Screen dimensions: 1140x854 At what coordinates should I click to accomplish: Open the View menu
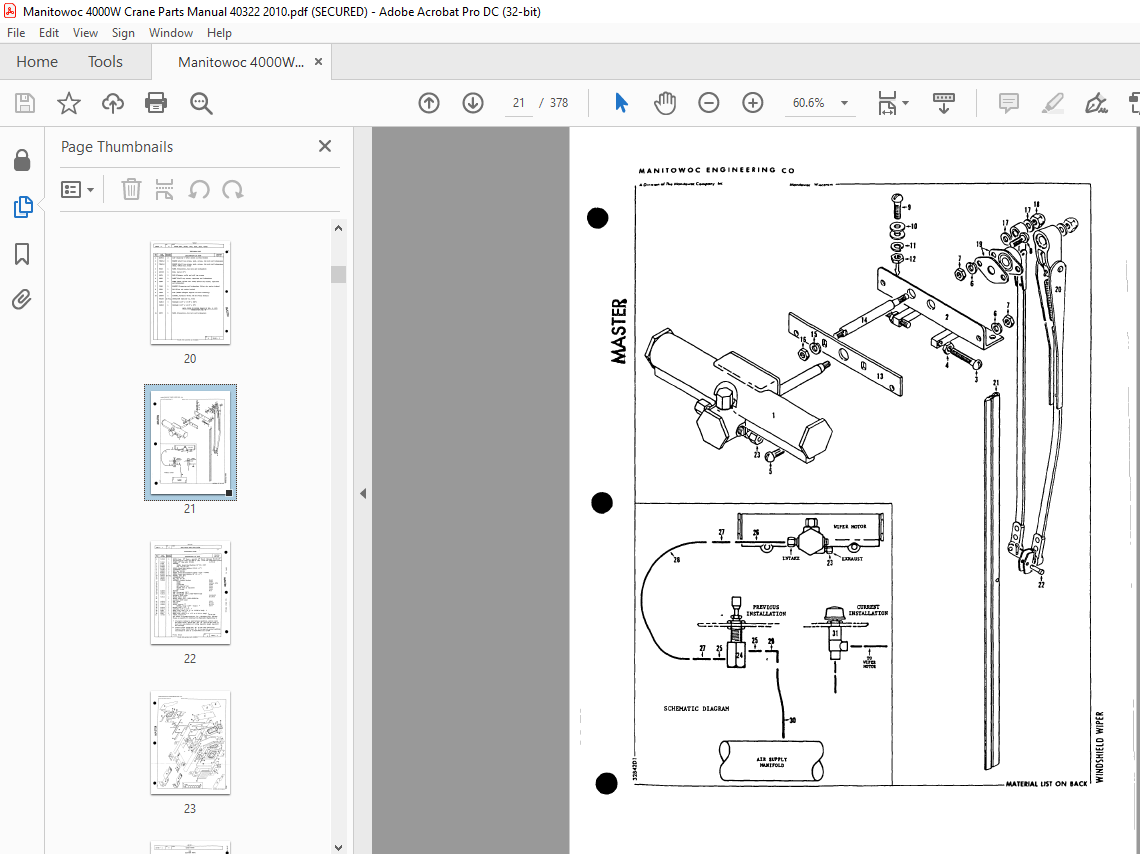pos(85,33)
